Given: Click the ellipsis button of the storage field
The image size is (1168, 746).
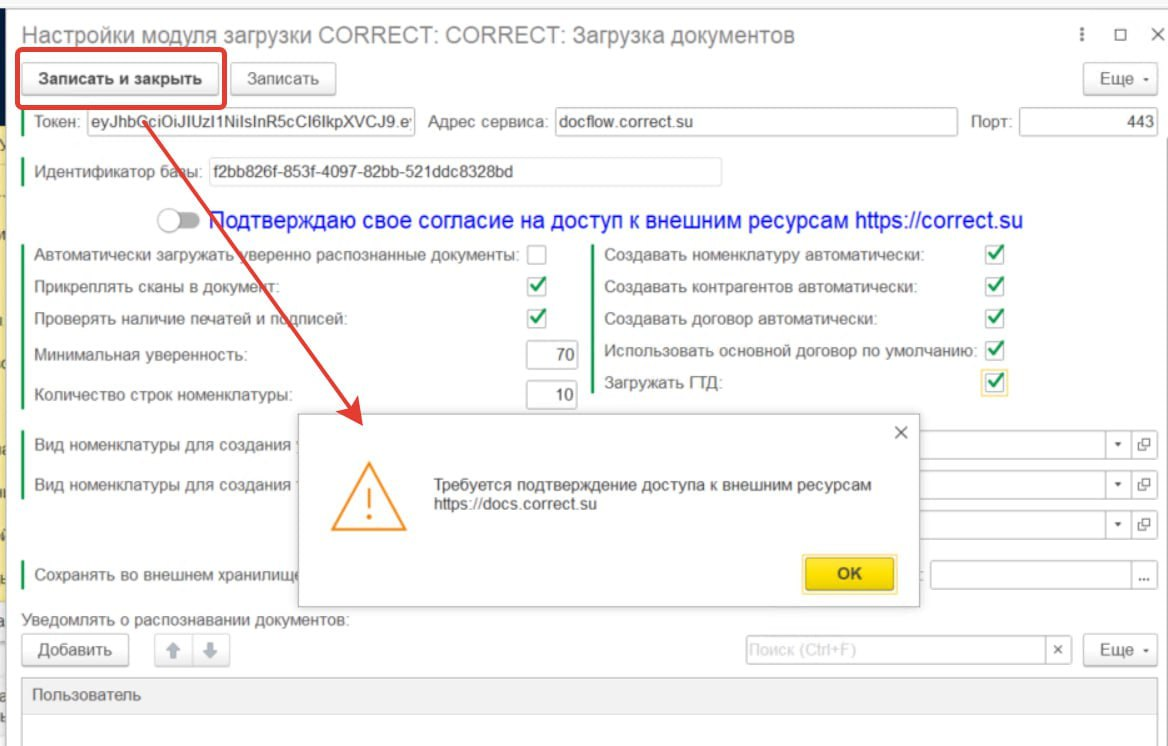Looking at the screenshot, I should click(x=1144, y=575).
